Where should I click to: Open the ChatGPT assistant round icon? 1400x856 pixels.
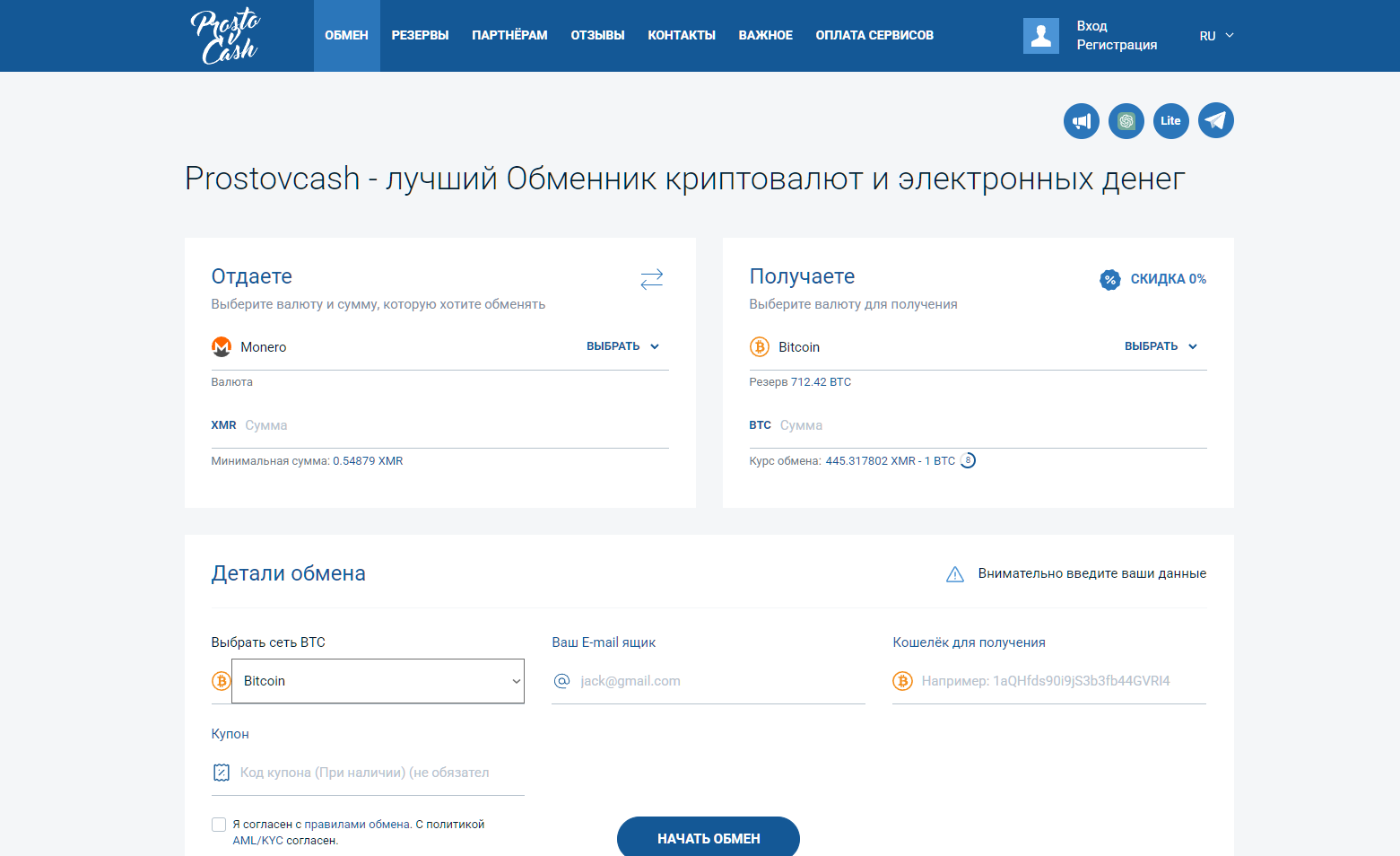coord(1126,121)
